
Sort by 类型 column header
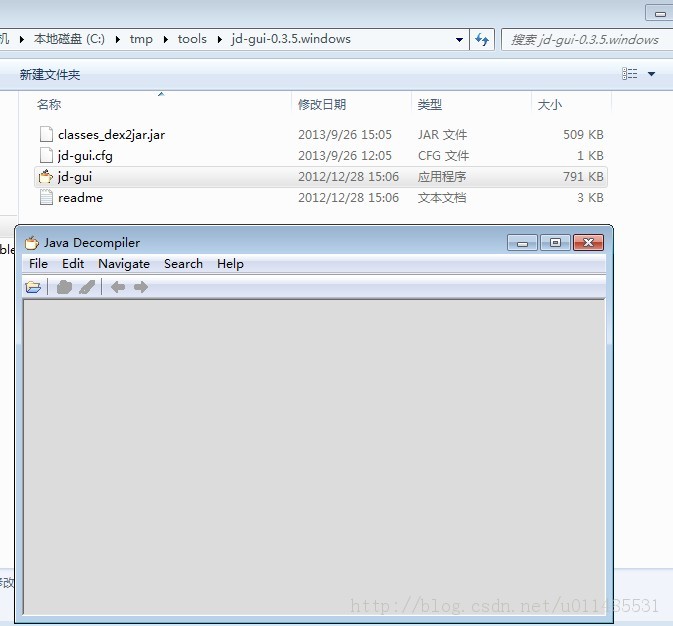430,104
